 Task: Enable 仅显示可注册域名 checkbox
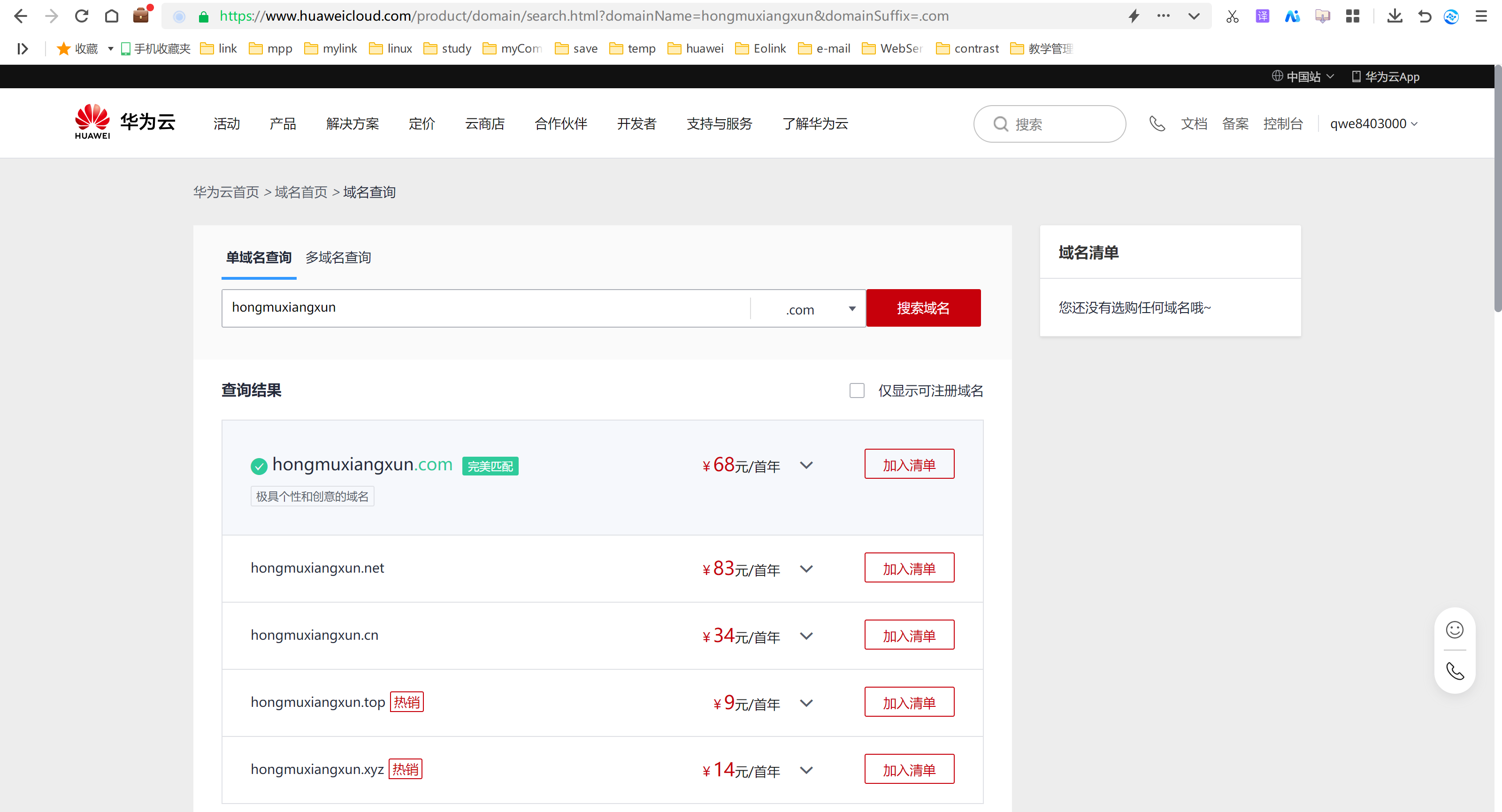(x=857, y=391)
